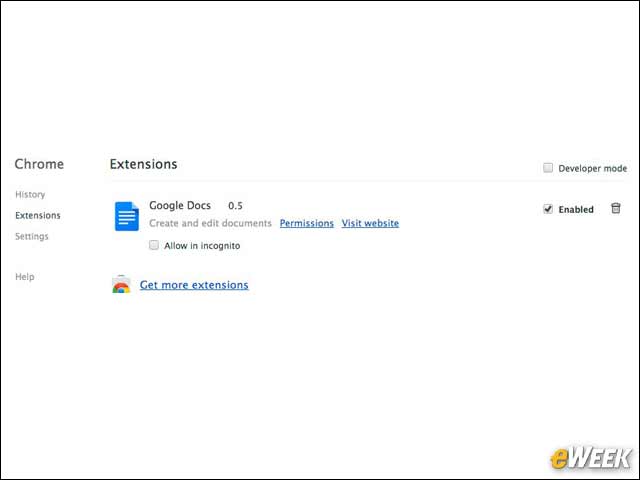This screenshot has height=480, width=640.
Task: Open Help in the Chrome sidebar
Action: point(24,277)
